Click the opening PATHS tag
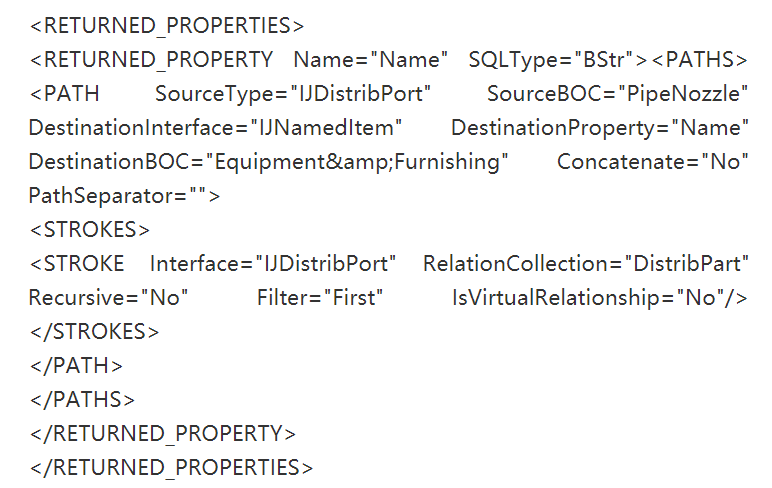The image size is (772, 488). click(700, 60)
